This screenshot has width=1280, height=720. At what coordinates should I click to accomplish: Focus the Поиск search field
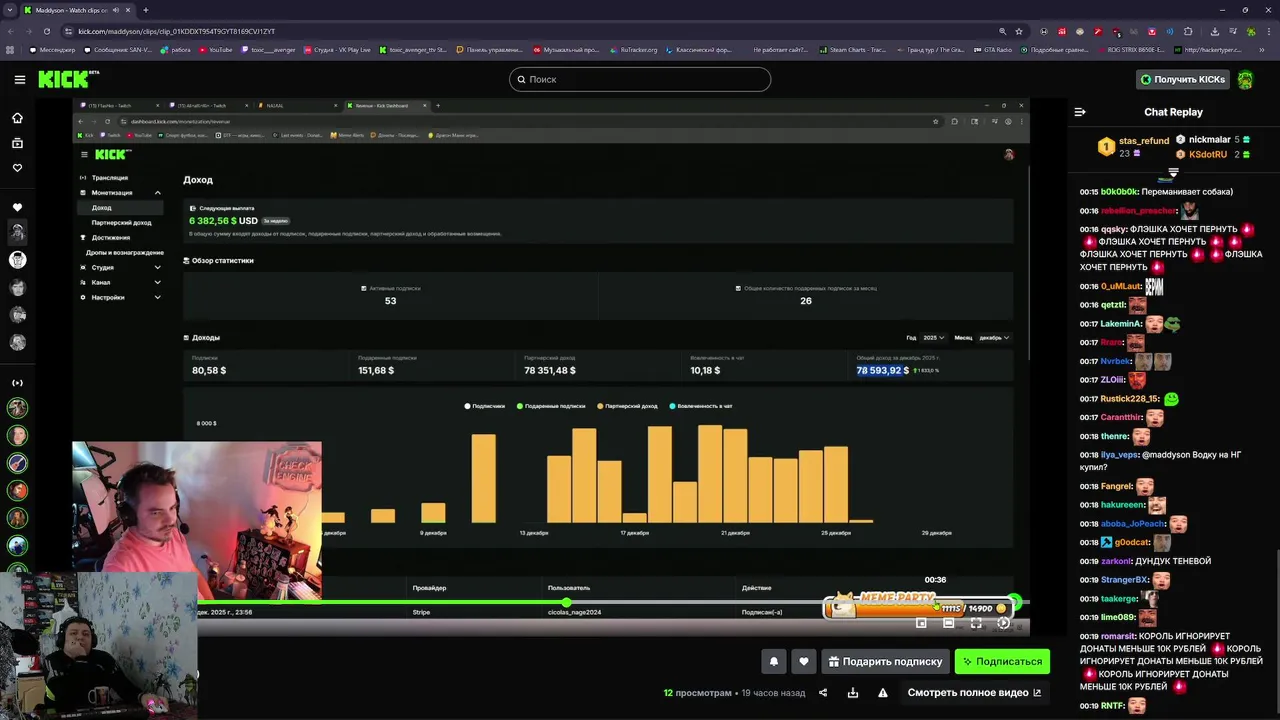pos(640,79)
